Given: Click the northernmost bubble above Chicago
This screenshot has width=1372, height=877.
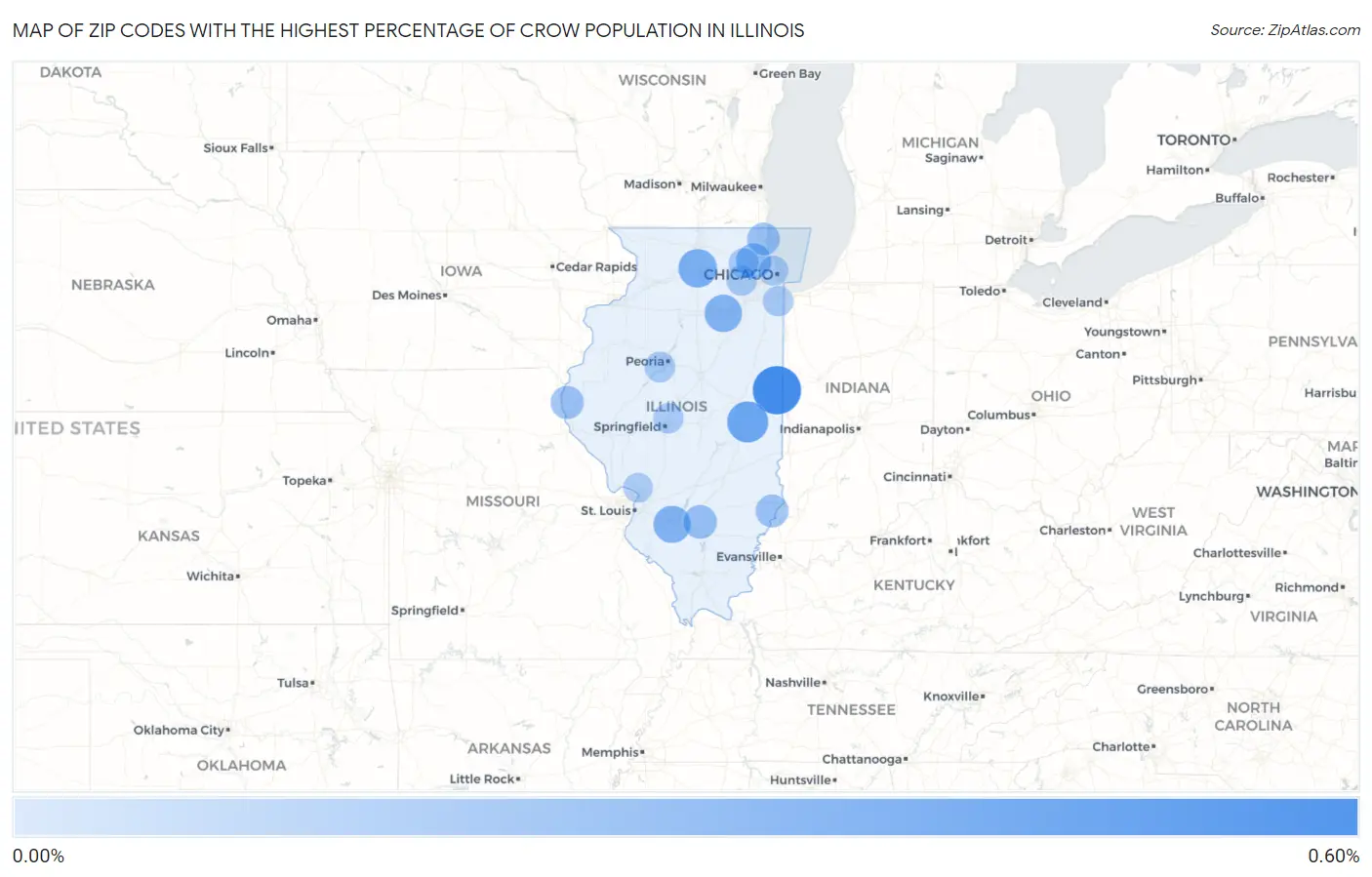Looking at the screenshot, I should (763, 239).
